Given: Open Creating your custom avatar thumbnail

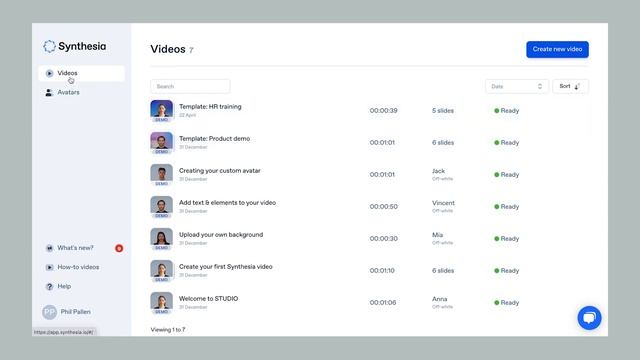Looking at the screenshot, I should [x=162, y=175].
